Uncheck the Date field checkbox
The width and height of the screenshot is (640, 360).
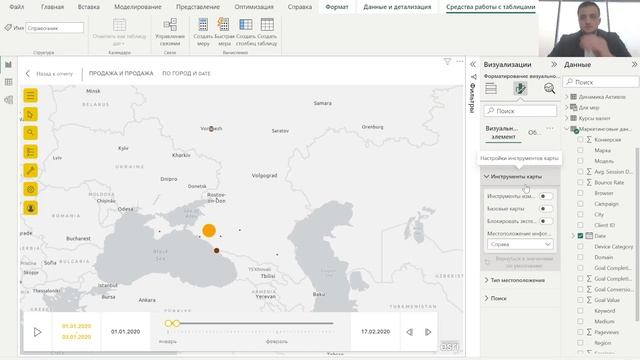tap(580, 236)
